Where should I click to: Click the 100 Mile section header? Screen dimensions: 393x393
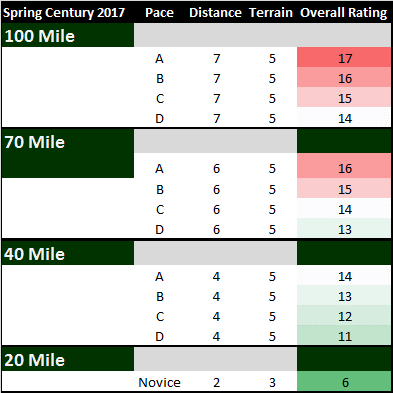coord(68,35)
